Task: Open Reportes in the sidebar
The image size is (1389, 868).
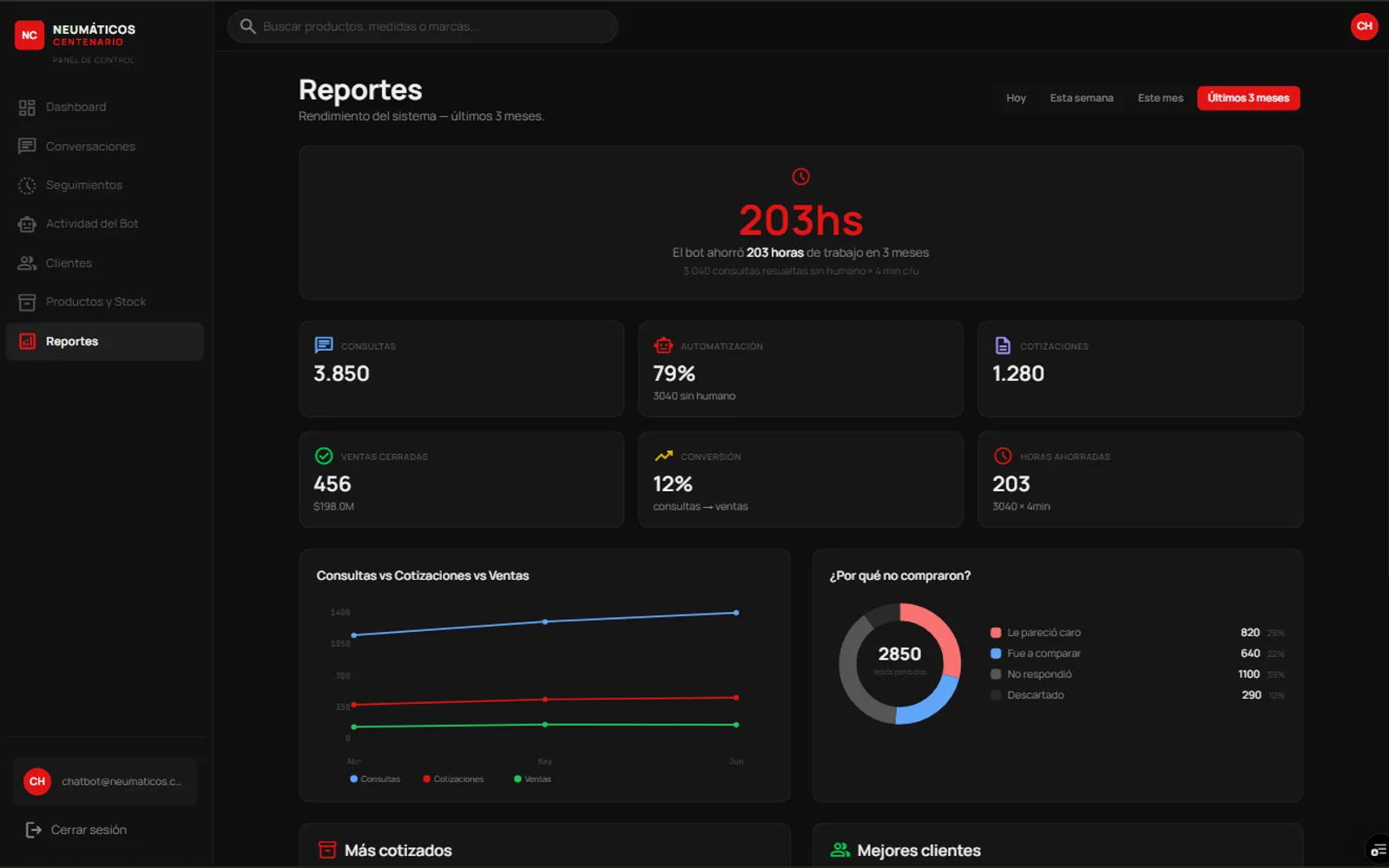Action: click(104, 341)
